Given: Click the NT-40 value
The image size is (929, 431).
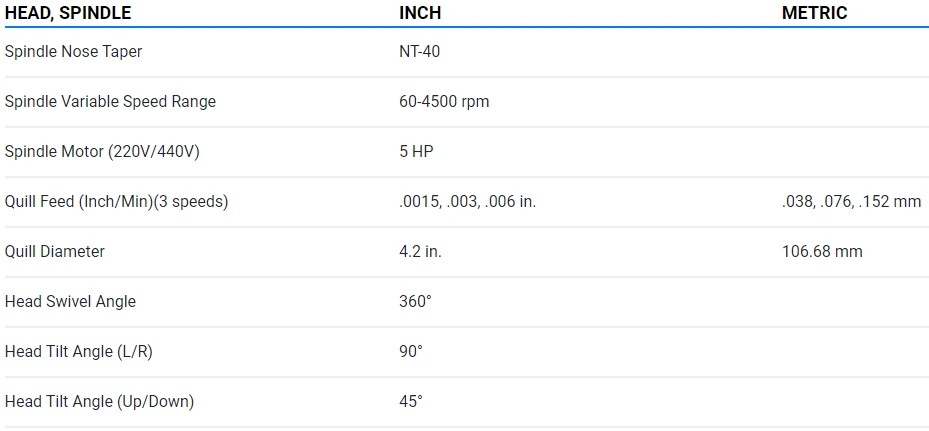Looking at the screenshot, I should (x=419, y=51).
